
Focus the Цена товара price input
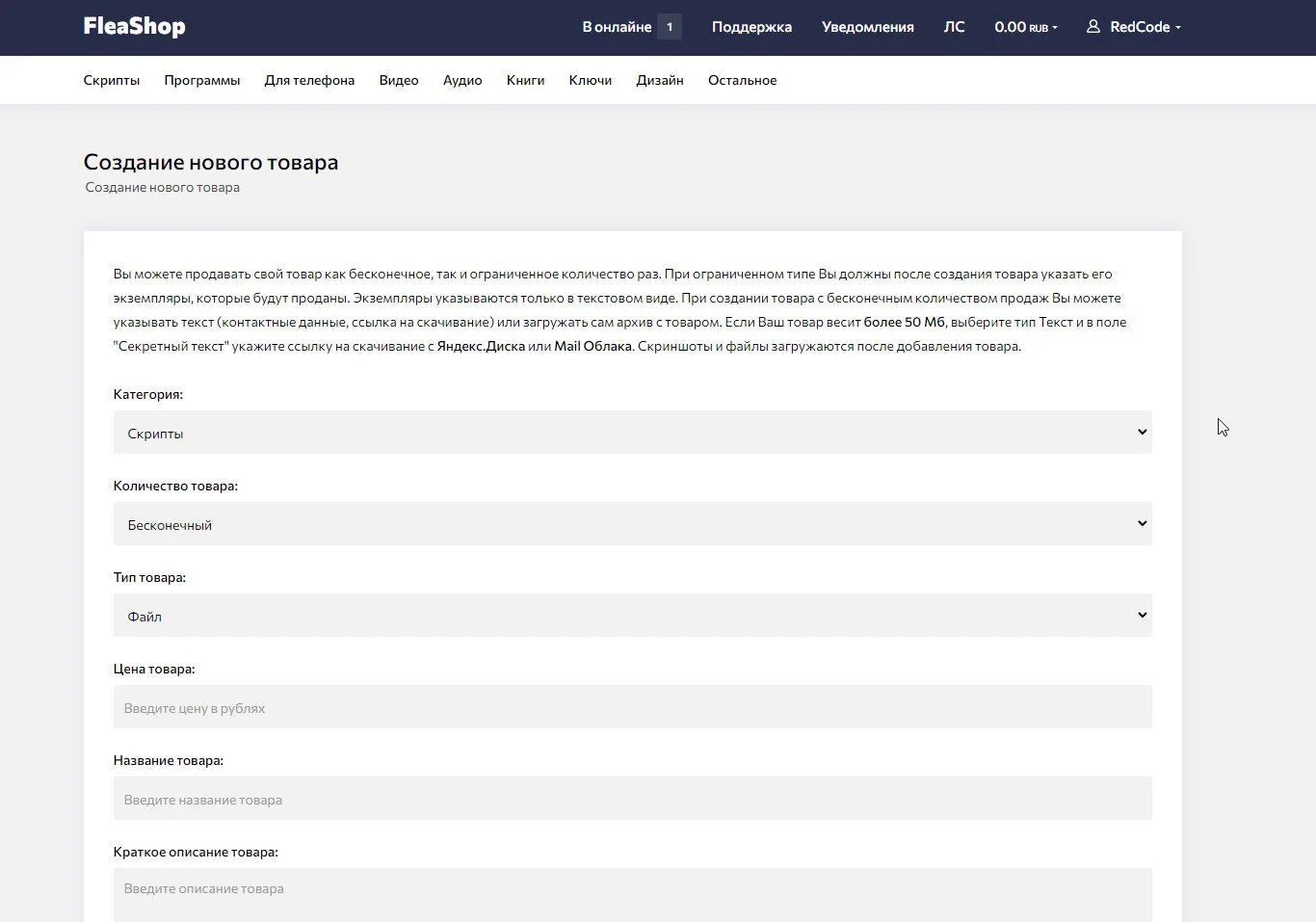tap(632, 707)
